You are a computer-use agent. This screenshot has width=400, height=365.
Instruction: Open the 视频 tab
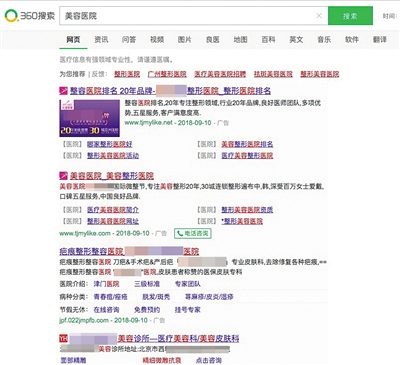click(157, 40)
